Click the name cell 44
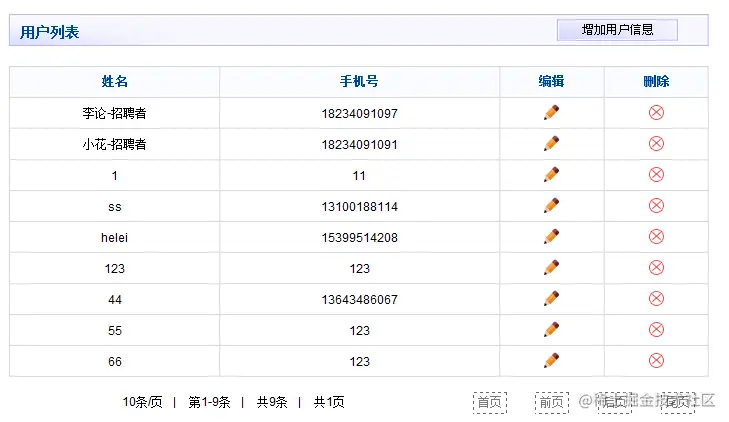The width and height of the screenshot is (729, 422). click(x=115, y=300)
